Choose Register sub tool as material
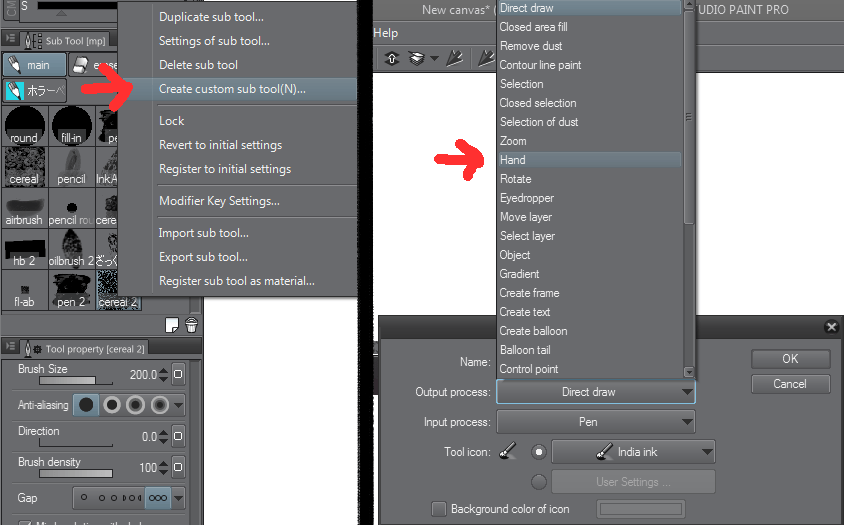Viewport: 844px width, 525px height. tap(237, 281)
